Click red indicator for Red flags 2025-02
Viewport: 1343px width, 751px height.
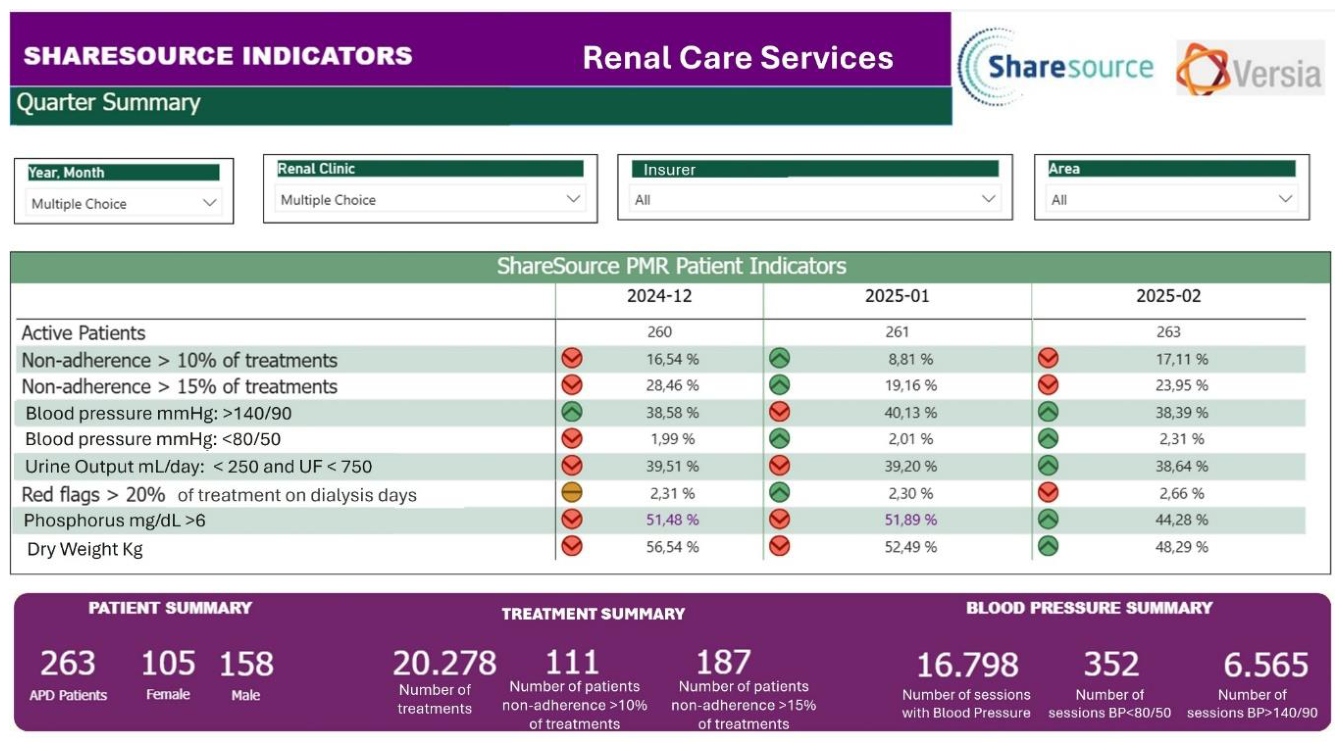(1048, 492)
